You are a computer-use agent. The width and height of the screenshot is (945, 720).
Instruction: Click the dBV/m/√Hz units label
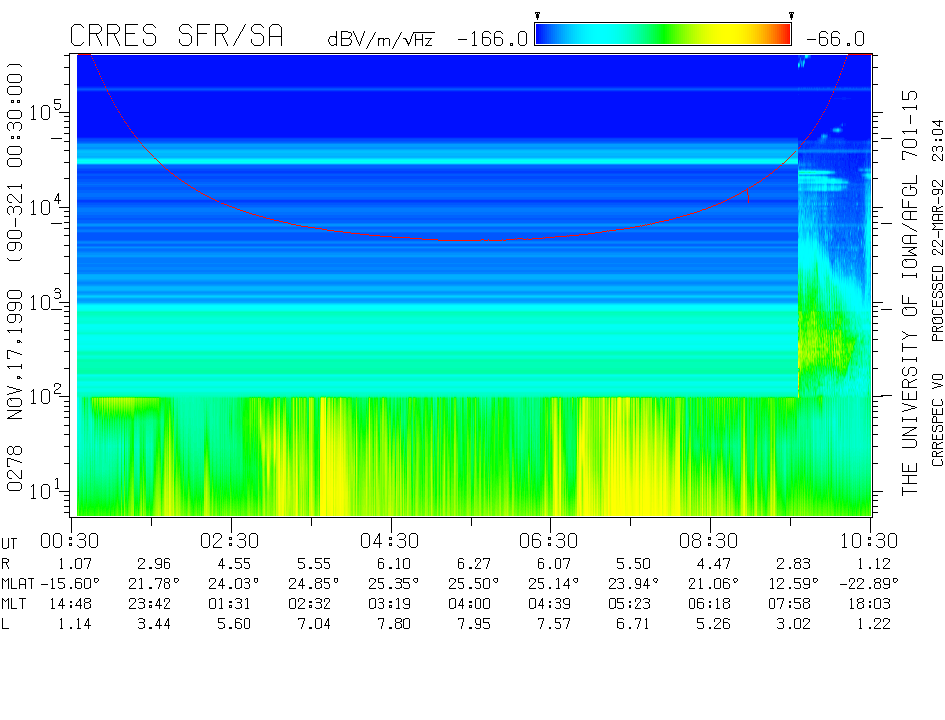coord(380,40)
